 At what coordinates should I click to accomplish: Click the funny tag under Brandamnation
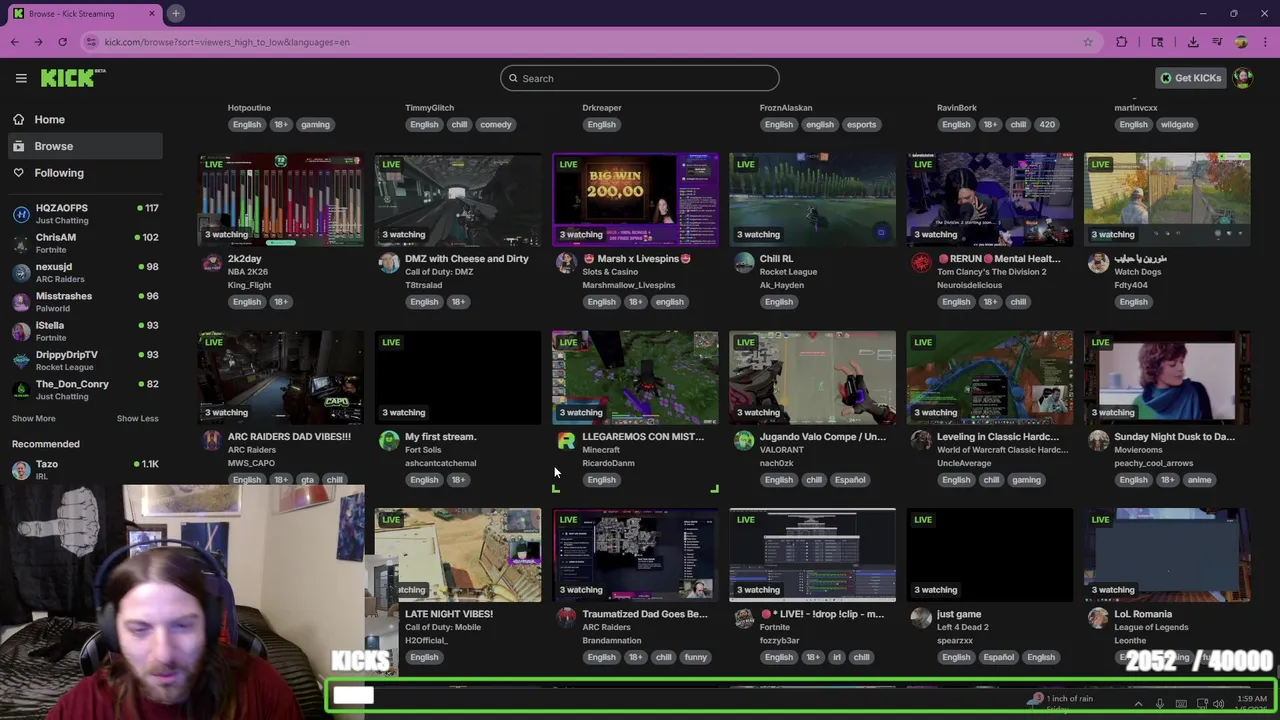[696, 658]
